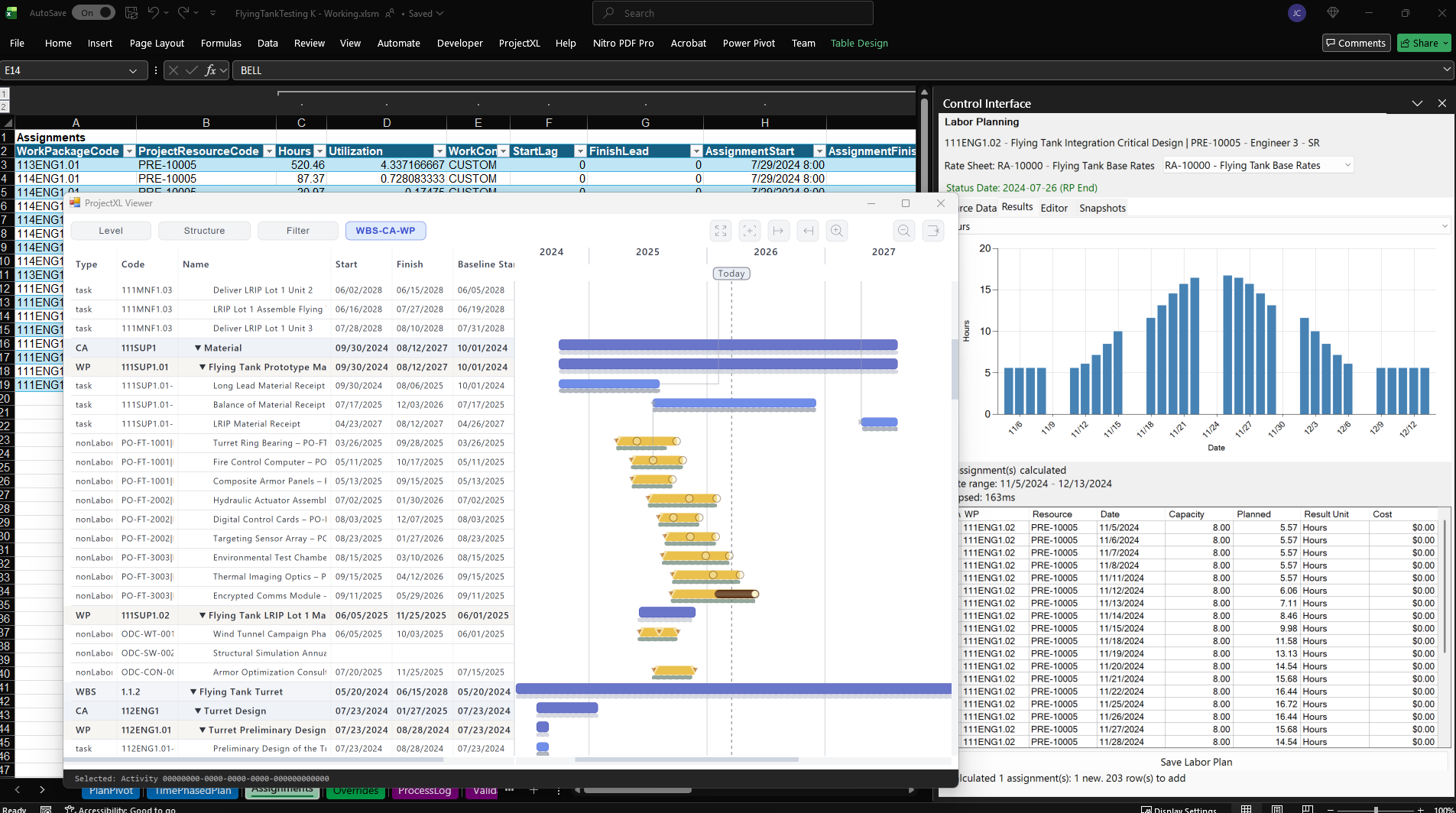Click the Save Labor Plan button
This screenshot has height=813, width=1456.
click(1195, 763)
